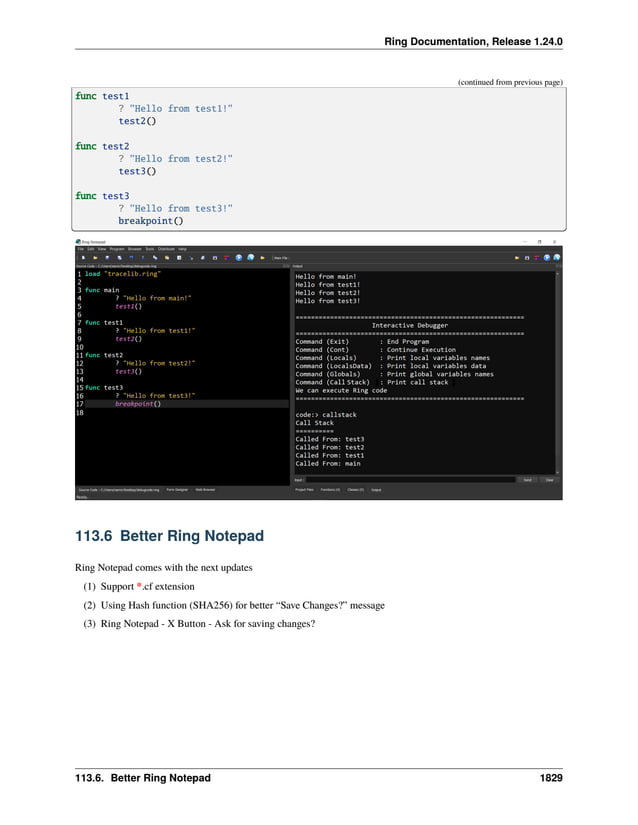
Task: Select the Output tab at the bottom
Action: (x=376, y=490)
